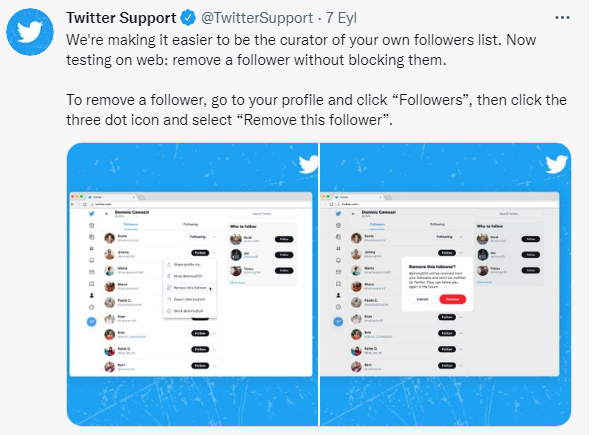Select "Remove this follower" in left image's menu
Viewport: 592px width, 435px height.
pyautogui.click(x=190, y=288)
